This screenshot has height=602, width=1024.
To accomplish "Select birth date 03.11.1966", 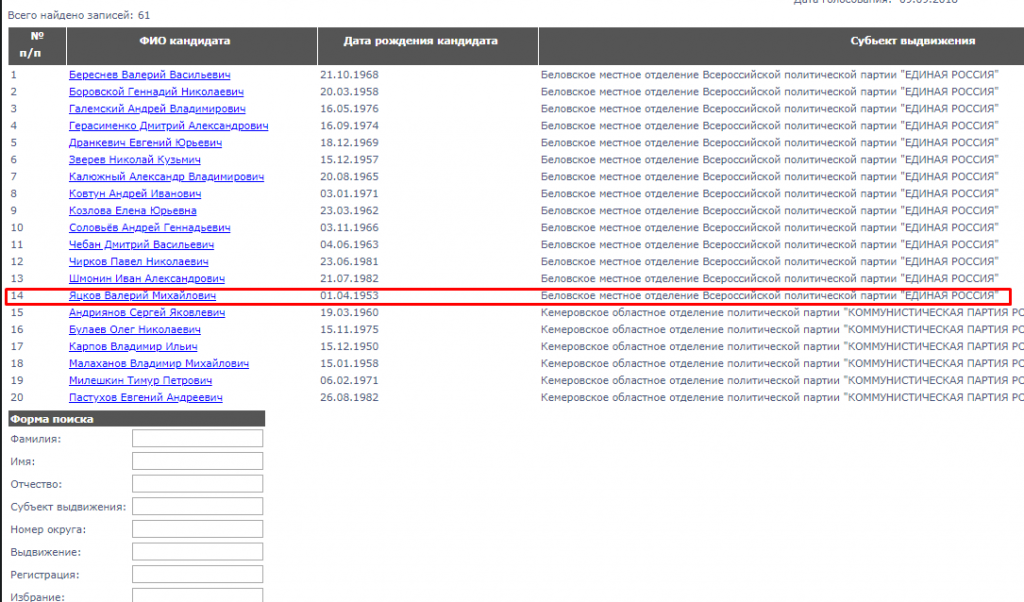I will pyautogui.click(x=349, y=228).
